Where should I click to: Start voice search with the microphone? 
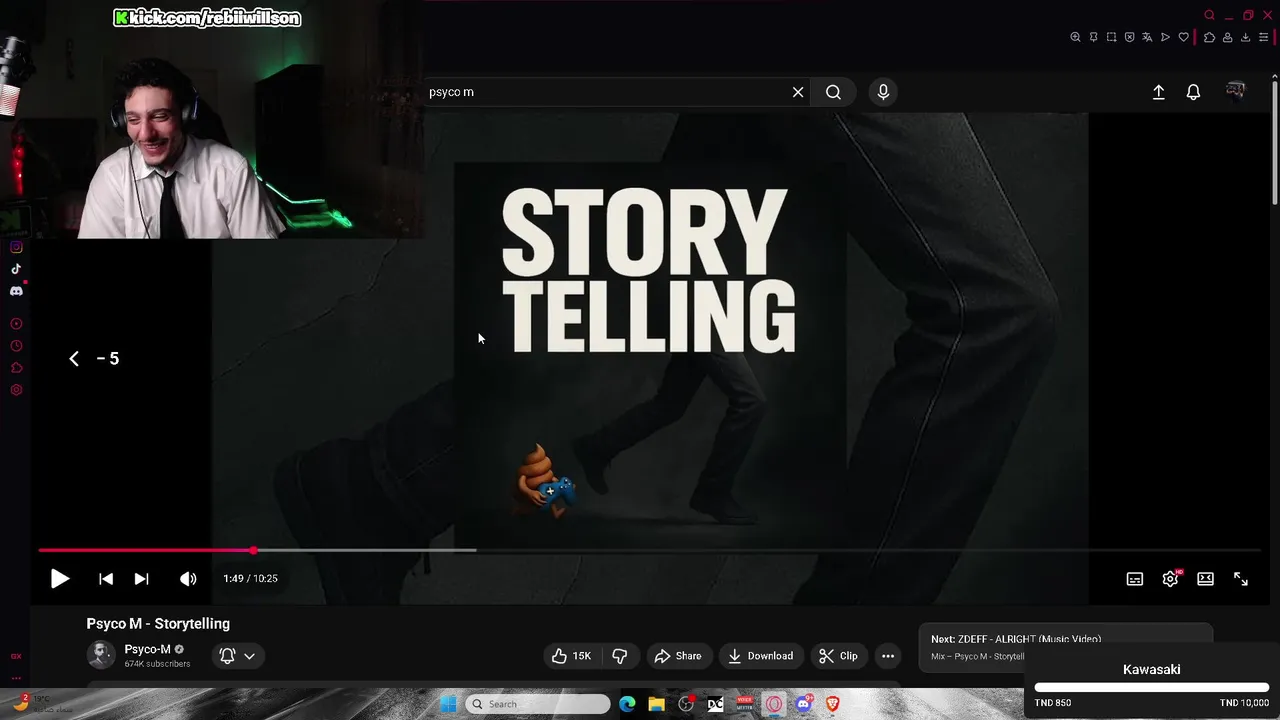(x=883, y=92)
